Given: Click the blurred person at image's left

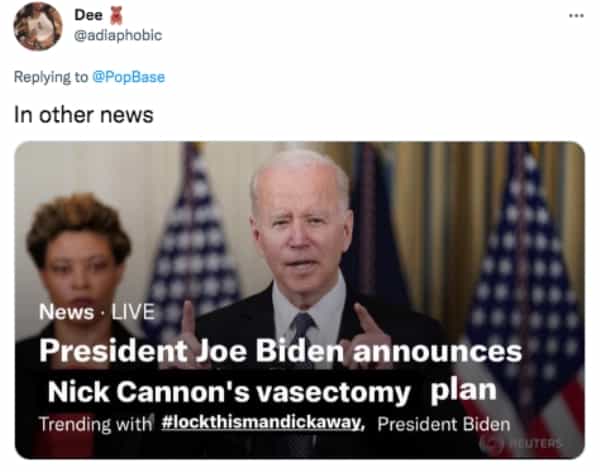Looking at the screenshot, I should click(x=77, y=291).
